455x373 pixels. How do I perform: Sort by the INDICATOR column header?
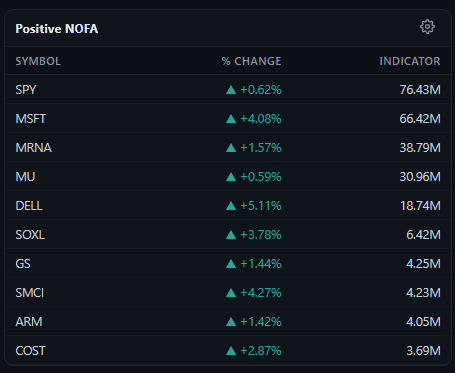pyautogui.click(x=410, y=61)
